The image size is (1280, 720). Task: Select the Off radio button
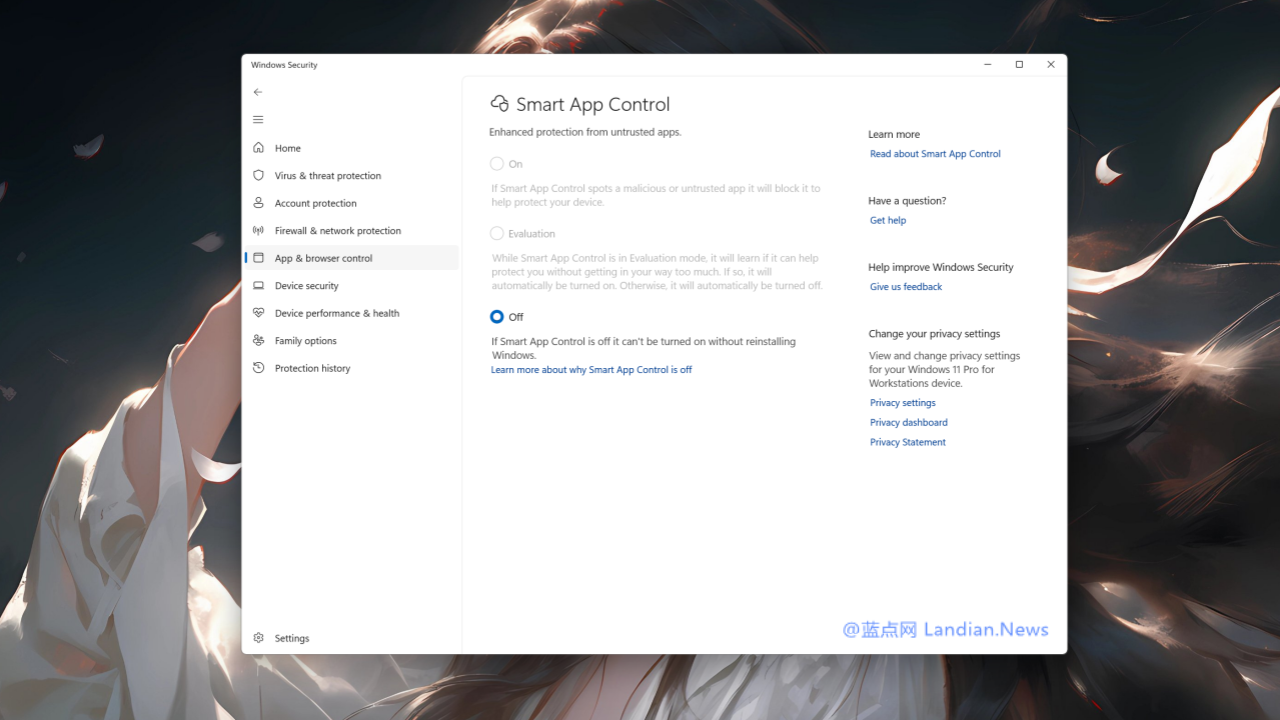click(497, 316)
